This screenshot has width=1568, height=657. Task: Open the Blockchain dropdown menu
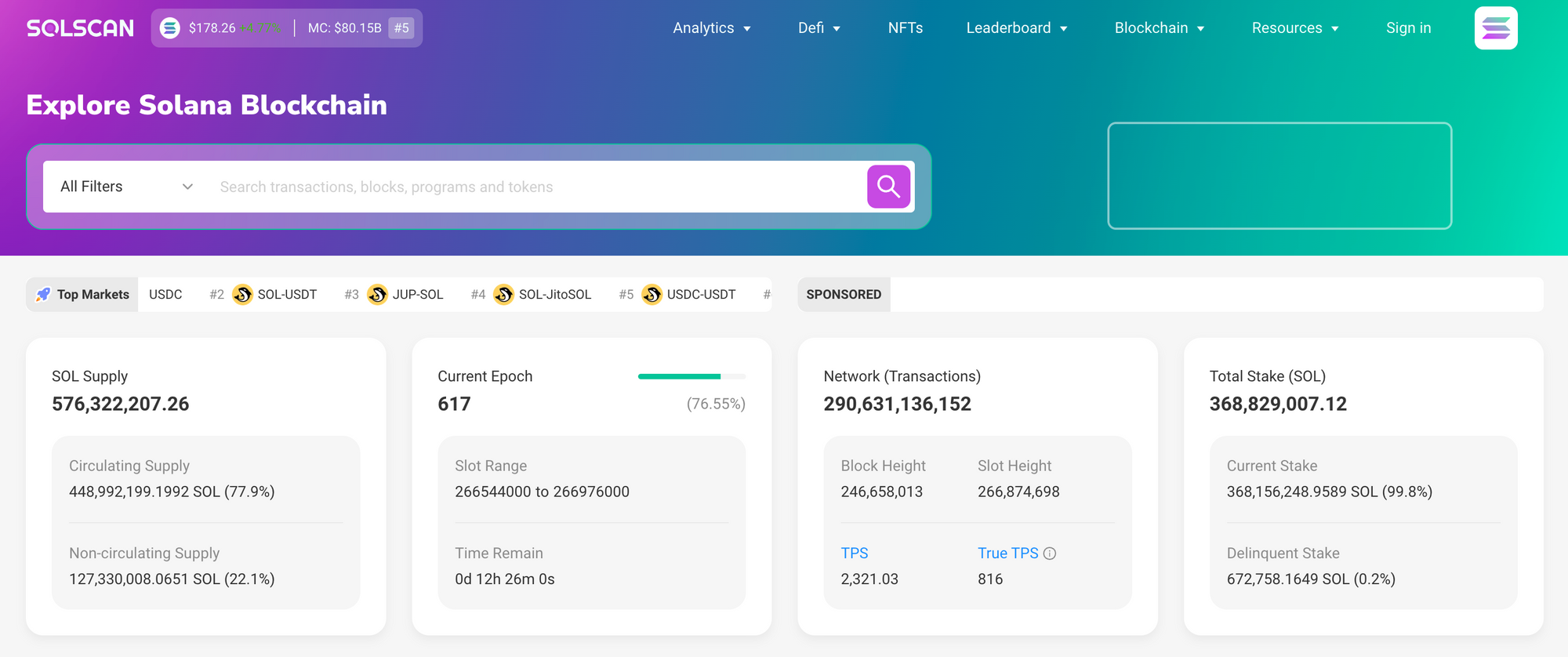pos(1159,28)
